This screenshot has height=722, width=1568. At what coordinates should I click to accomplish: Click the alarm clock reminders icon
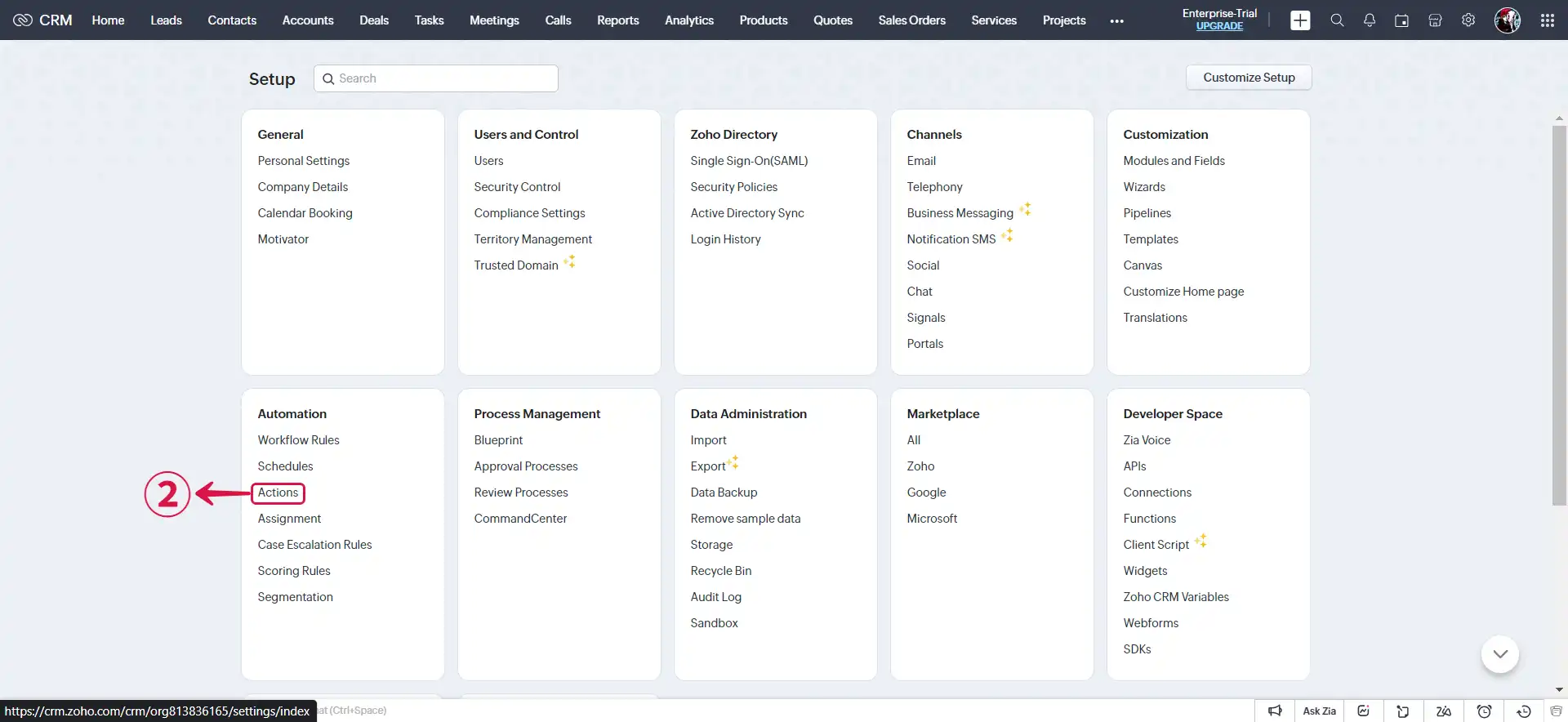coord(1484,711)
